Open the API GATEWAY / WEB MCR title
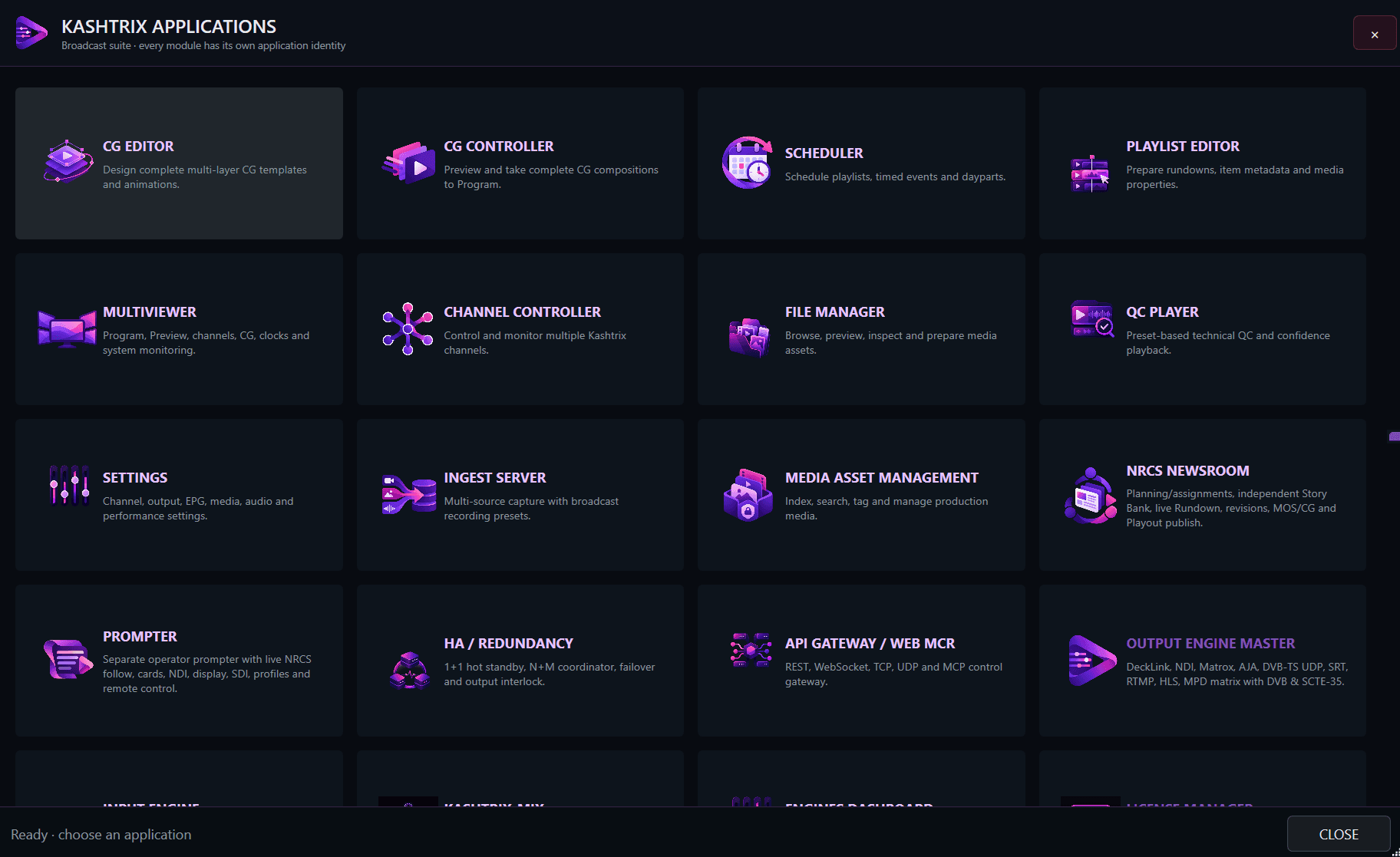This screenshot has width=1400, height=857. (870, 643)
